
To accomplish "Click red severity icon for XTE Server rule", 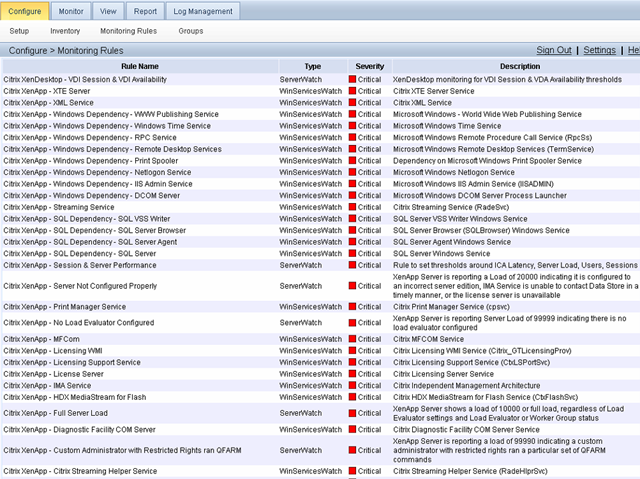I will tap(352, 91).
